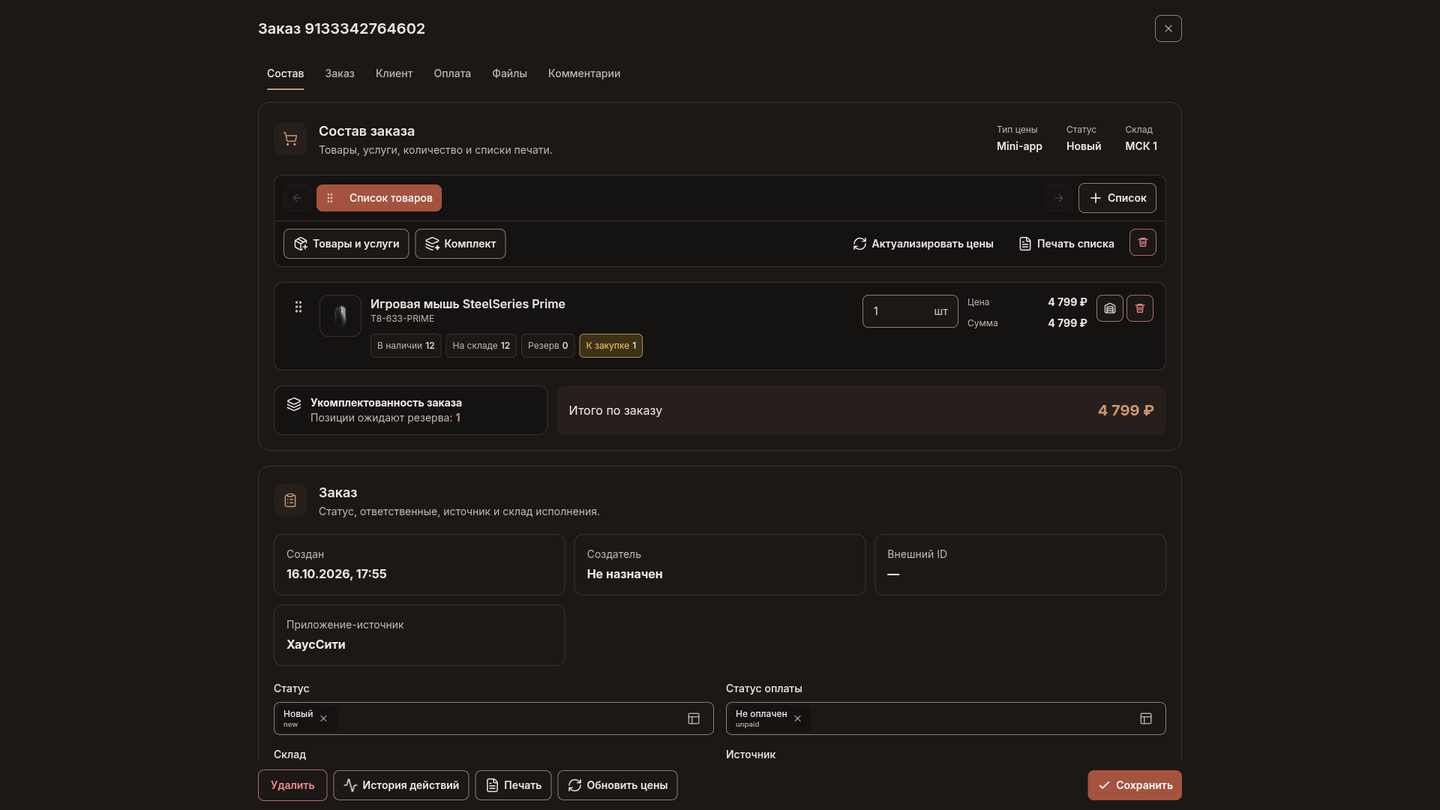The image size is (1440, 810).
Task: Go to the next list with right arrow
Action: click(x=1059, y=198)
